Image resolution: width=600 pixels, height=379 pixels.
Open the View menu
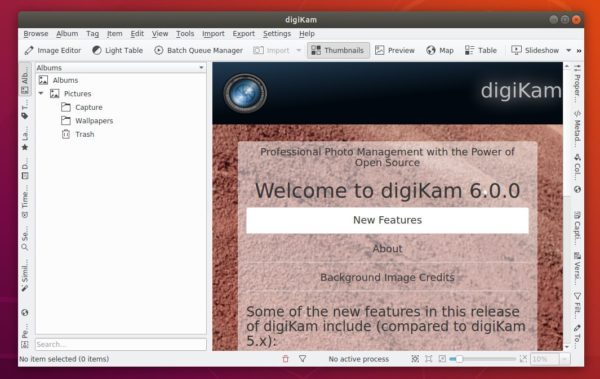(160, 34)
